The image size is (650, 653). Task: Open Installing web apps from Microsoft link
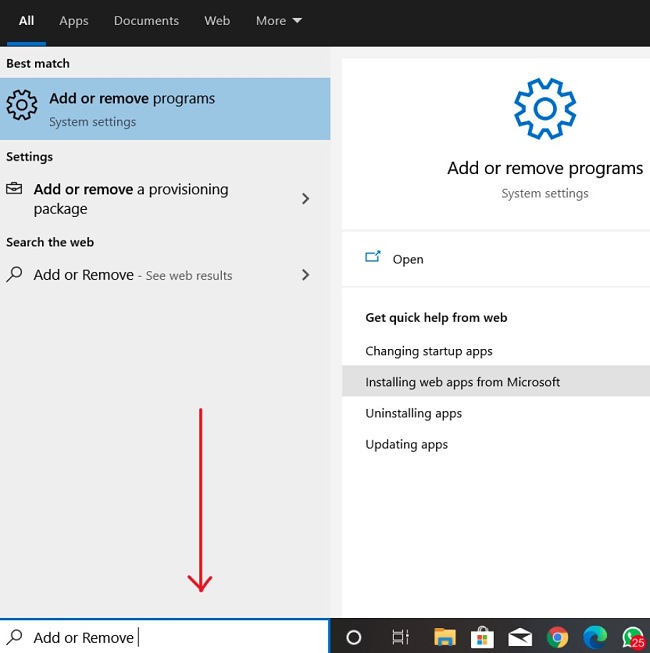(496, 381)
